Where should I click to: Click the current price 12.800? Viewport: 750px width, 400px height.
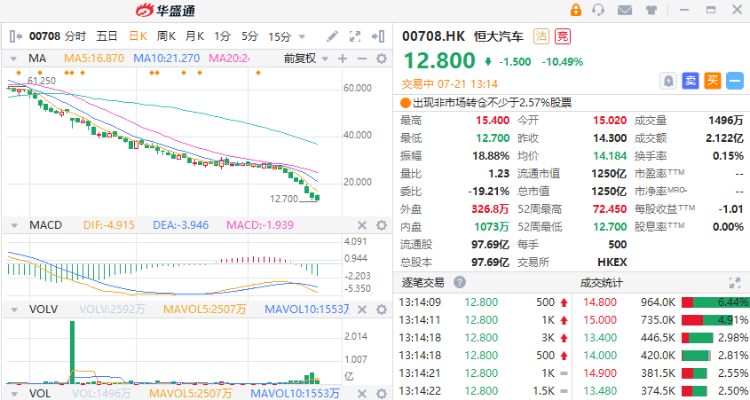440,61
